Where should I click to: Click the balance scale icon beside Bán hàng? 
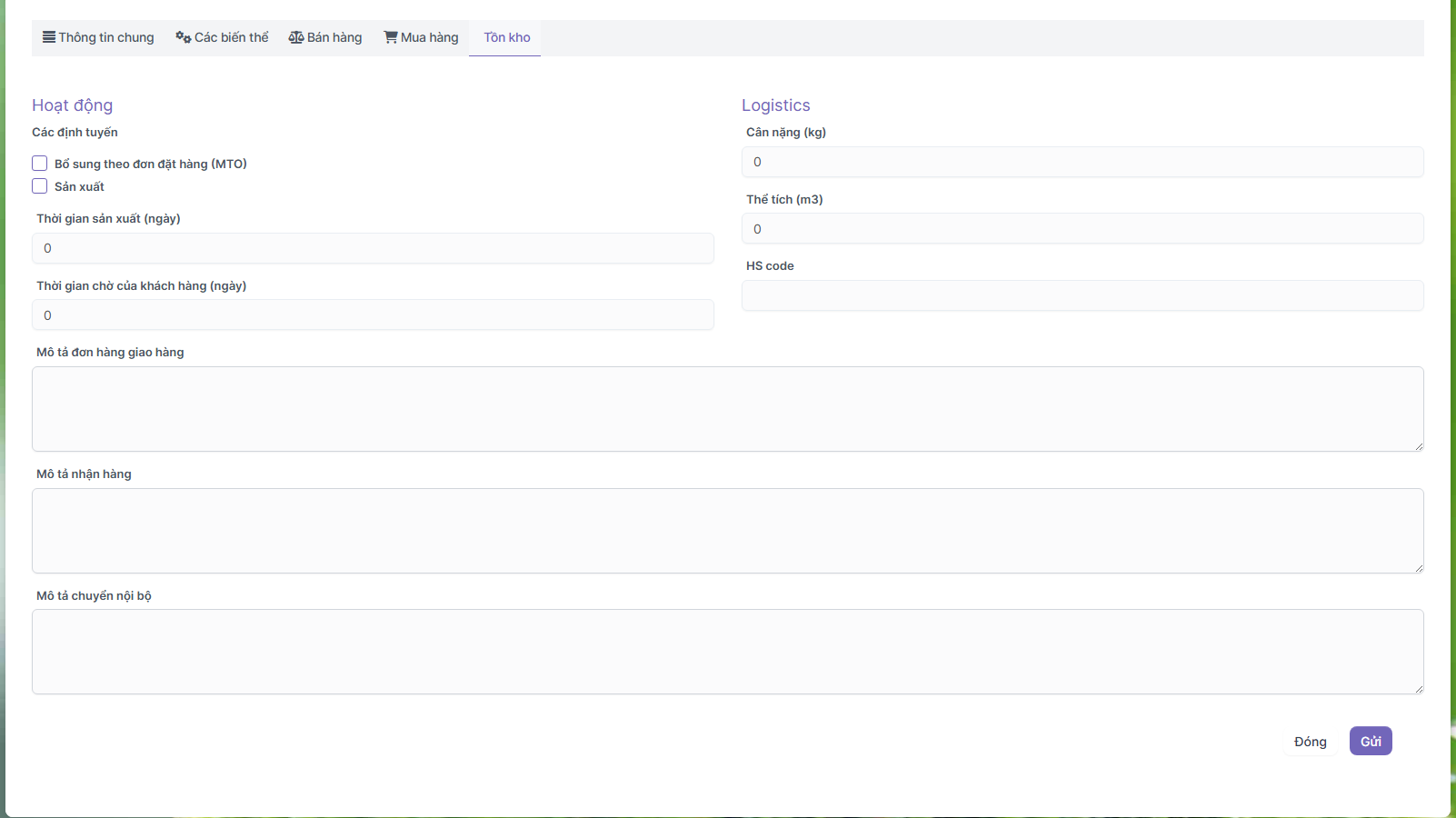(x=296, y=37)
